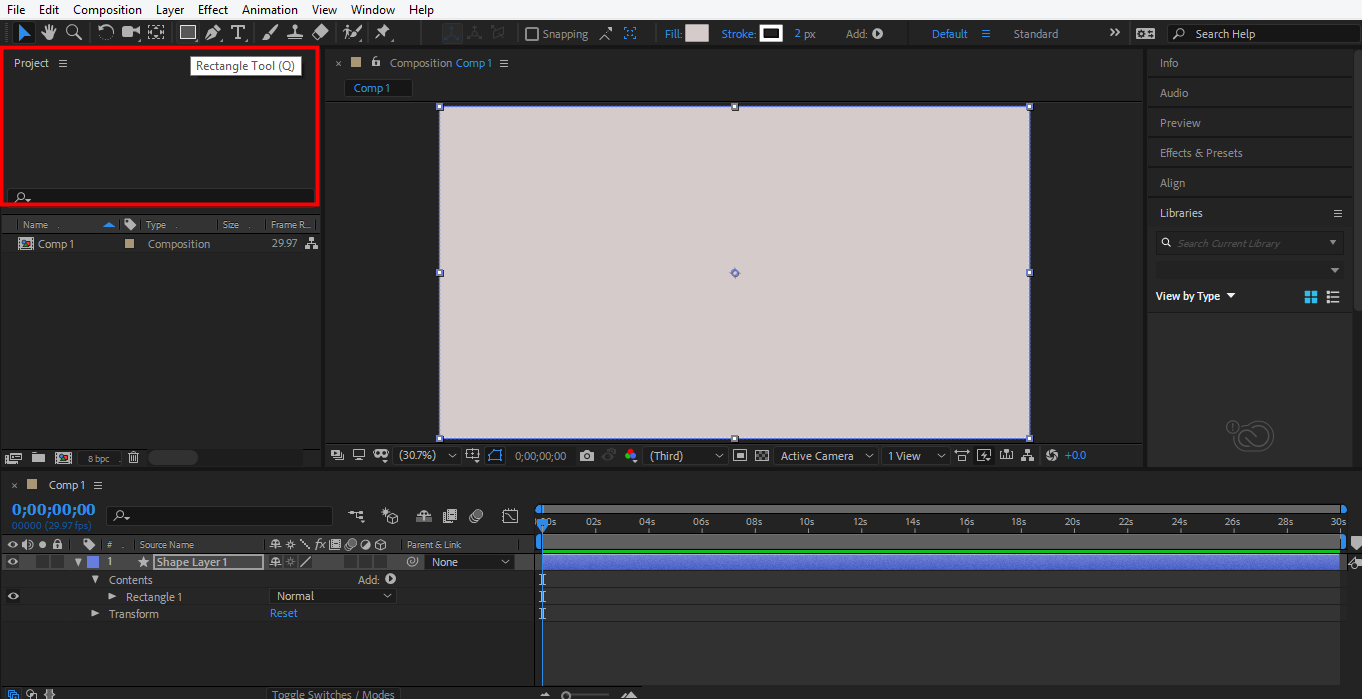Viewport: 1362px width, 699px height.
Task: Click the Default workspace link
Action: coord(949,34)
